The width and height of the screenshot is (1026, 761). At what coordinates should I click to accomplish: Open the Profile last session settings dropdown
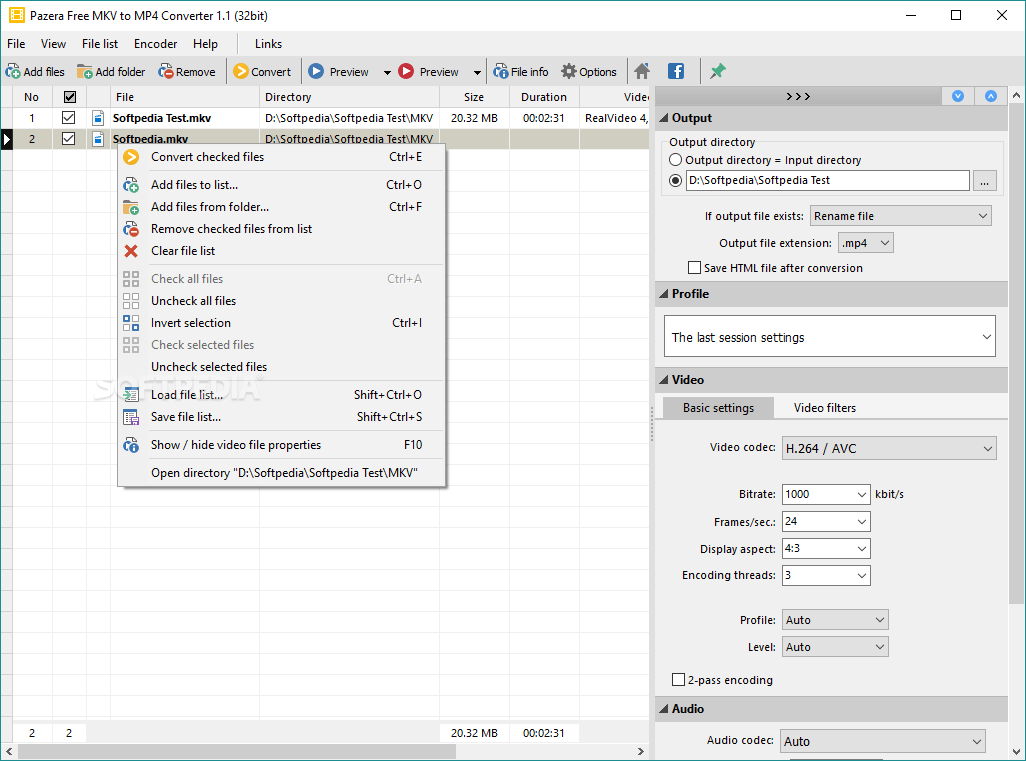830,336
